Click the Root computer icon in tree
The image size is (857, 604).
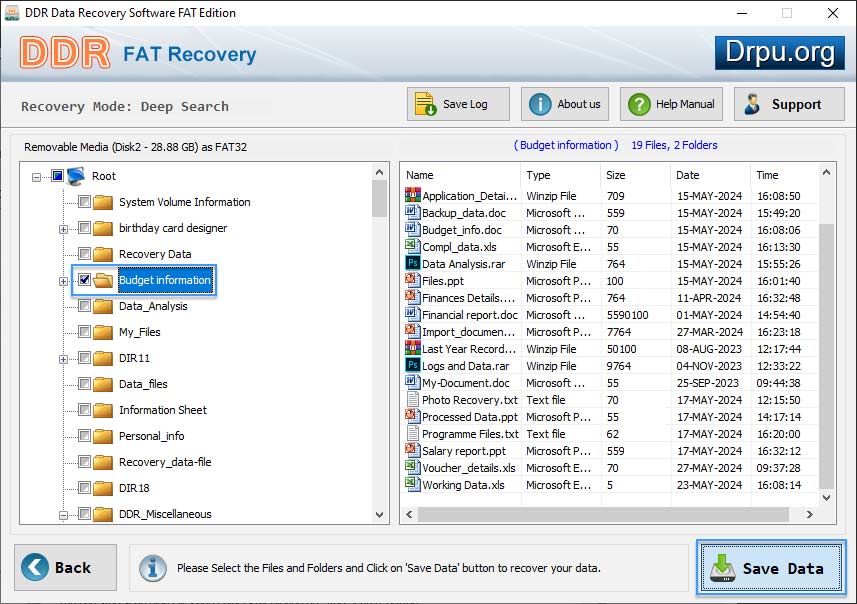click(76, 176)
